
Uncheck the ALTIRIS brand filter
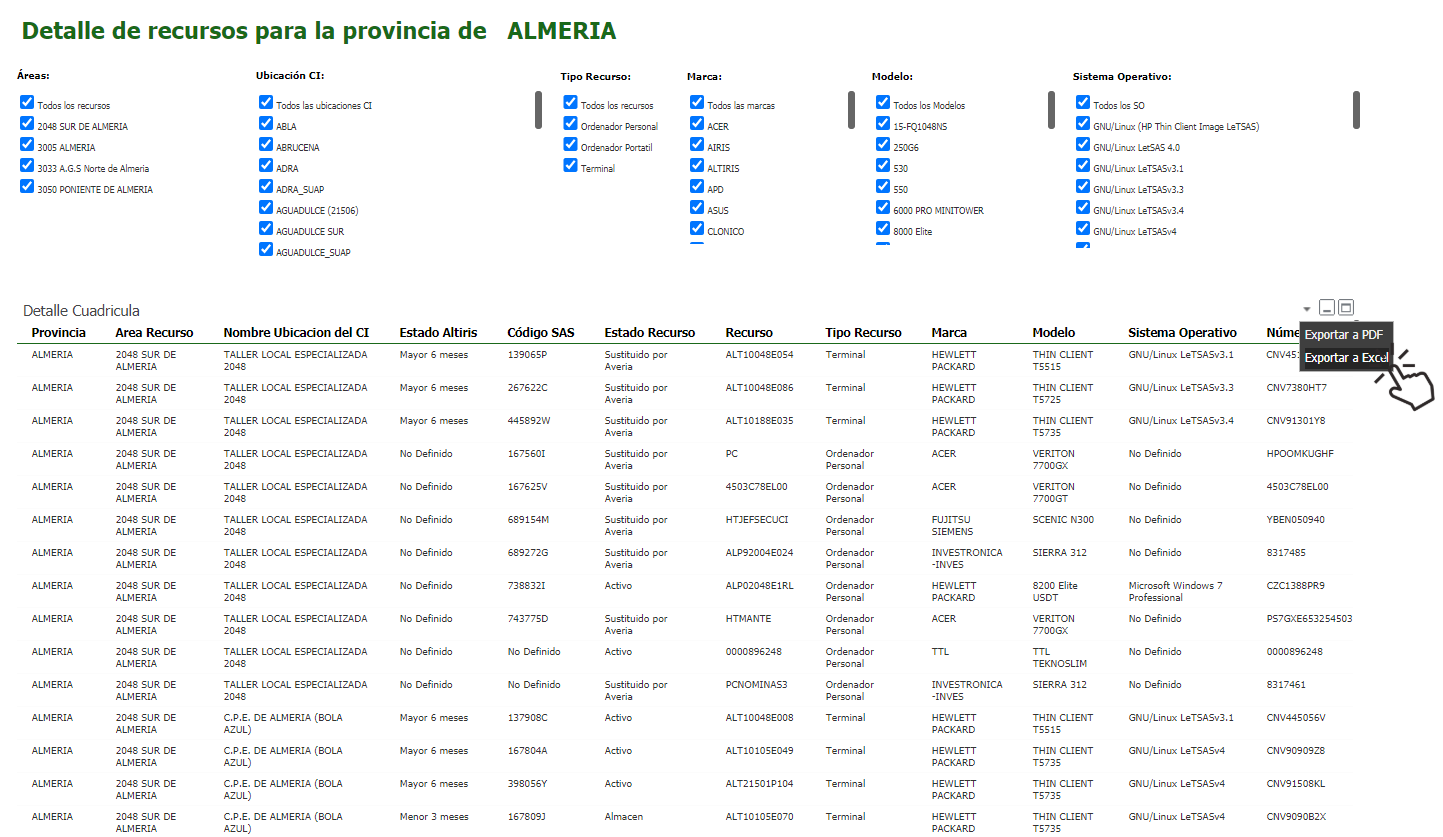click(x=697, y=165)
